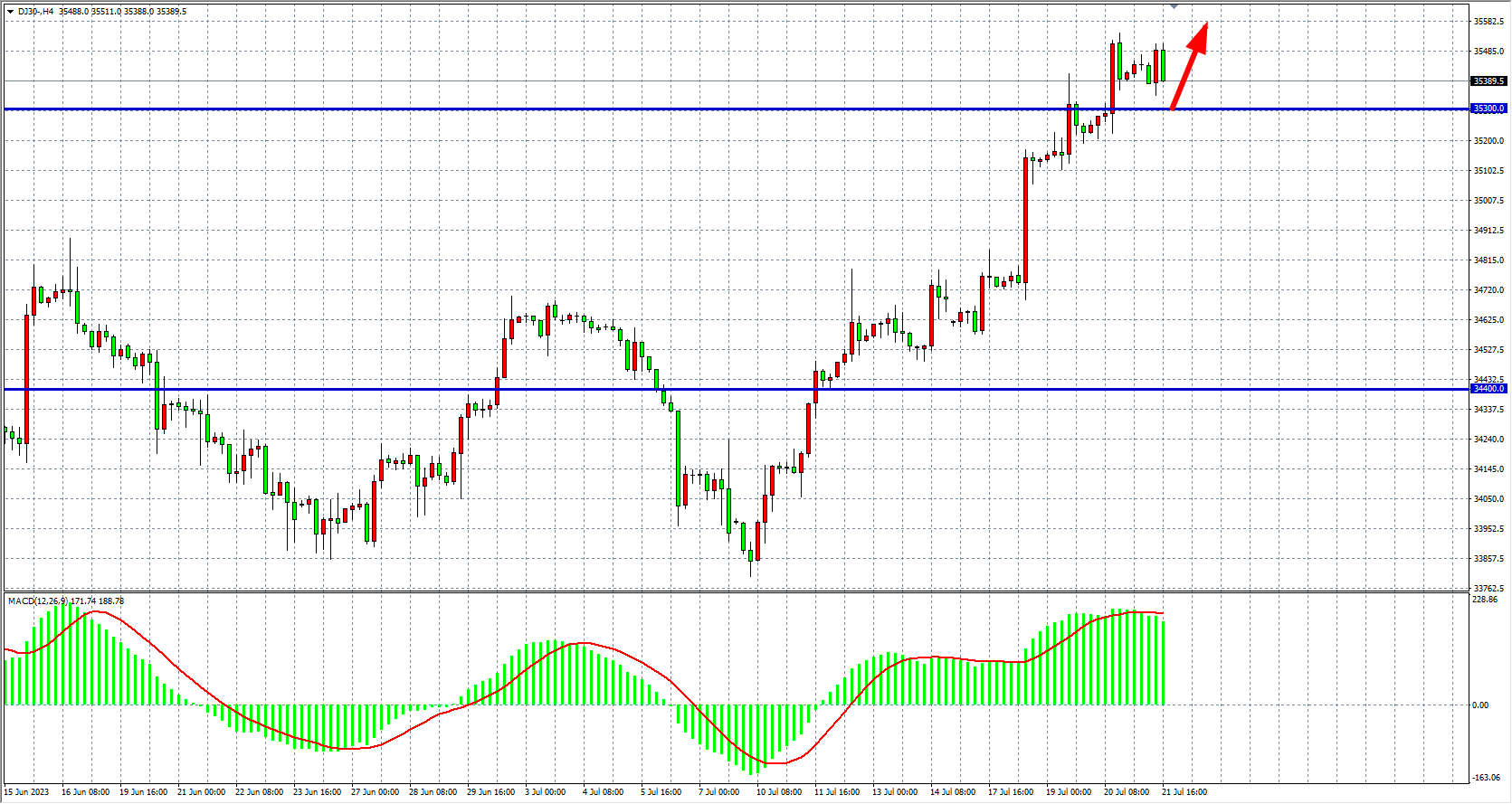The width and height of the screenshot is (1512, 804).
Task: Click the DJ30-,H4 symbol title text
Action: click(35, 12)
